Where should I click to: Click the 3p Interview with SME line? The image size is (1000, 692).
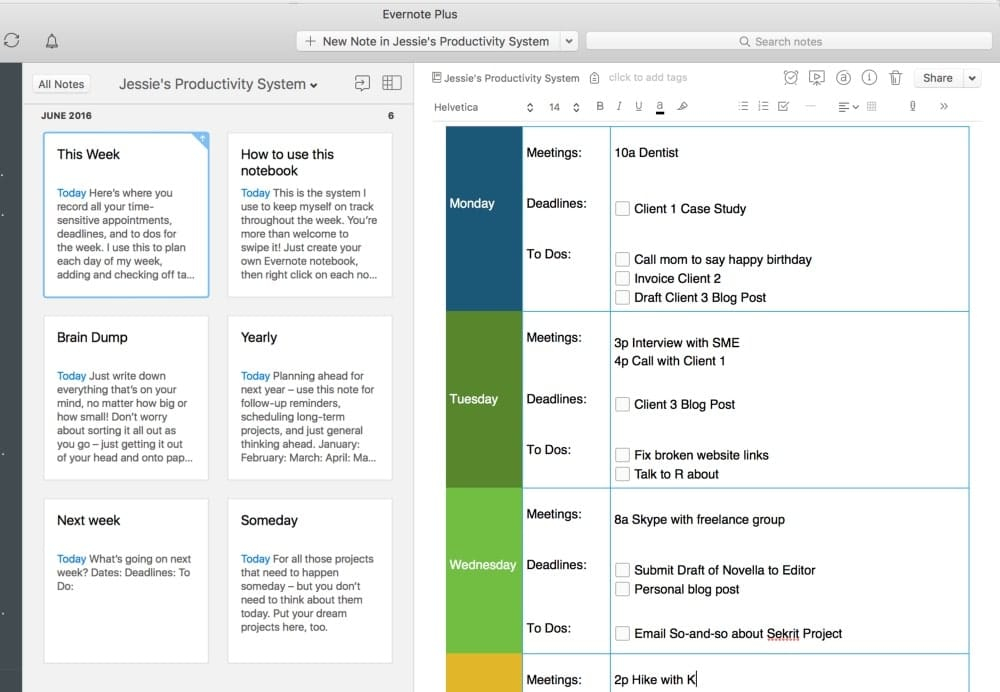(x=677, y=342)
